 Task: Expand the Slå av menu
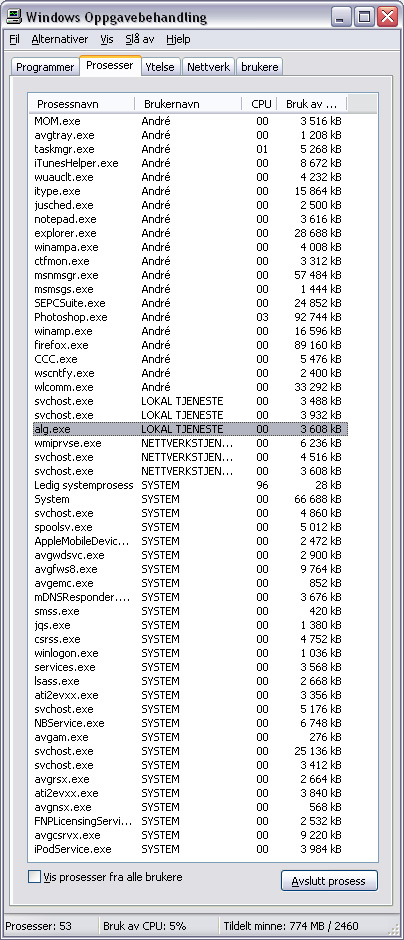point(140,40)
